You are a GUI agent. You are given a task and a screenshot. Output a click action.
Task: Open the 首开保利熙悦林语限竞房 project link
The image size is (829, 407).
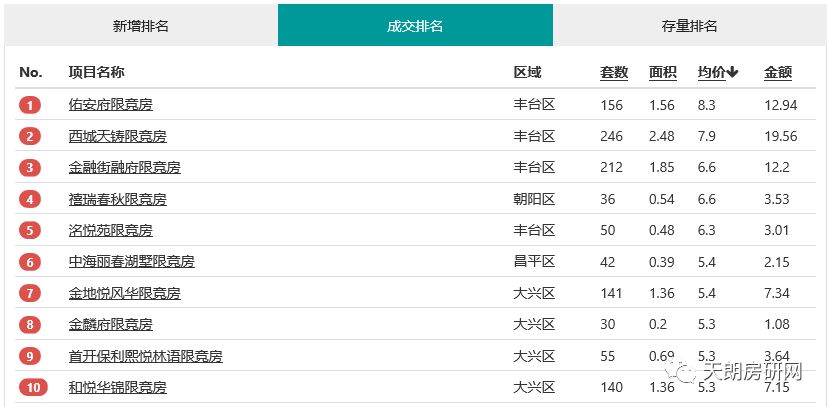point(145,356)
